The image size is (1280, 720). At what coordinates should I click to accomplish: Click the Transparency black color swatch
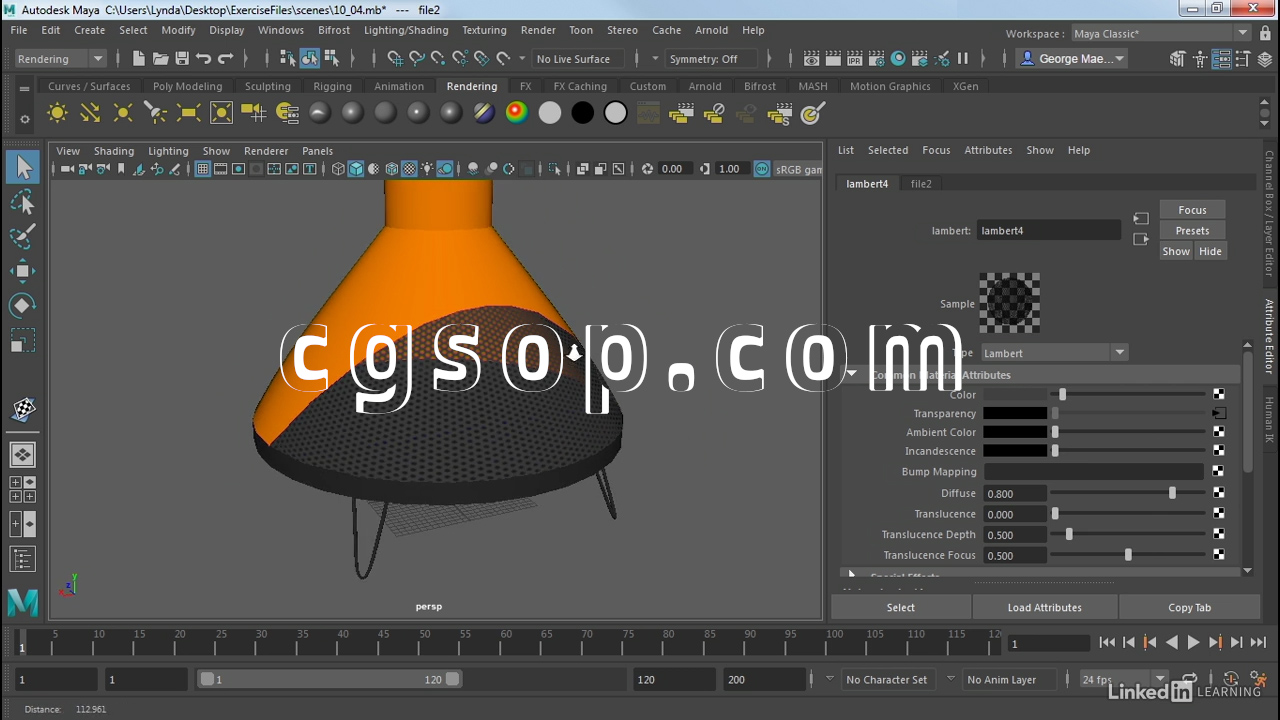tap(1015, 413)
